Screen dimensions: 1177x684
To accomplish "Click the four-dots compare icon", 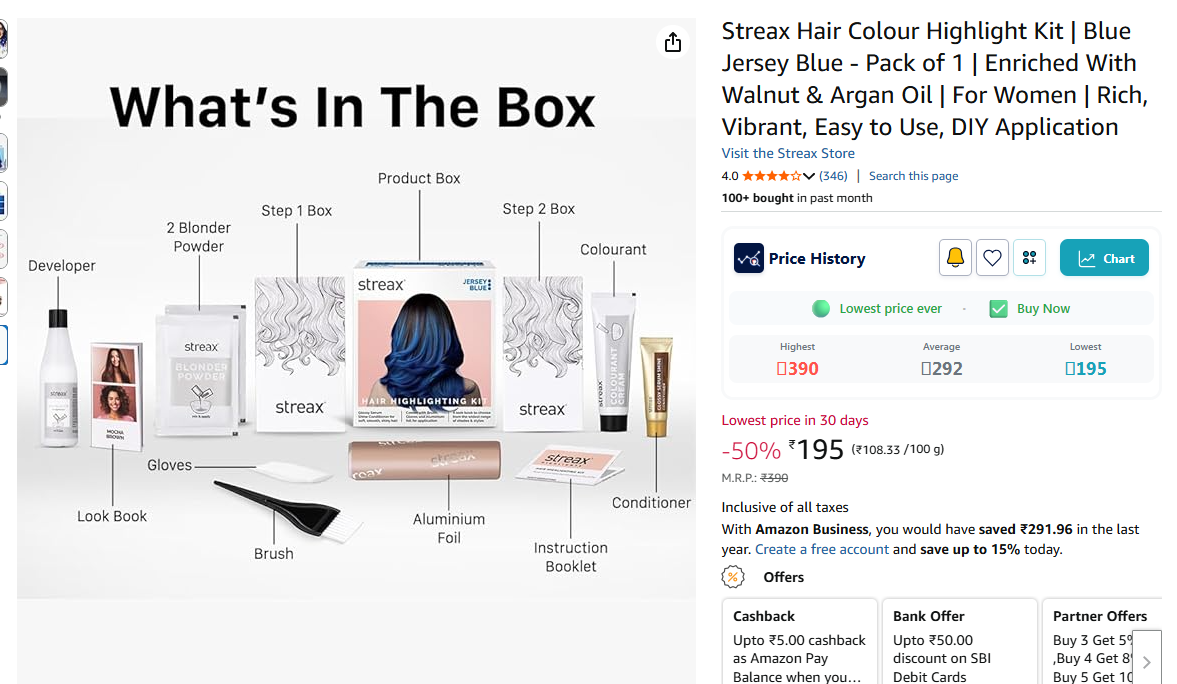I will pos(1029,258).
